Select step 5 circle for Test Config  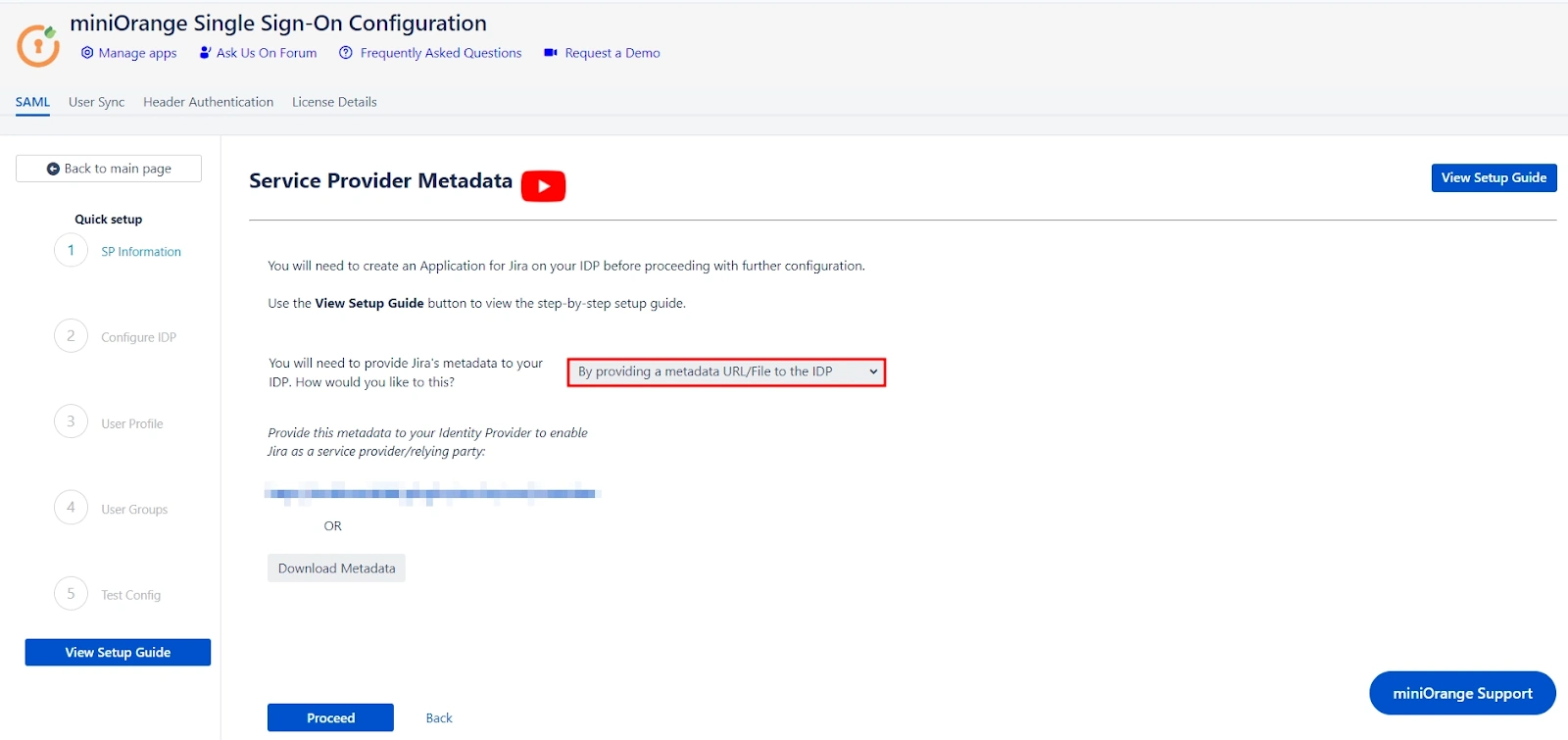coord(71,593)
